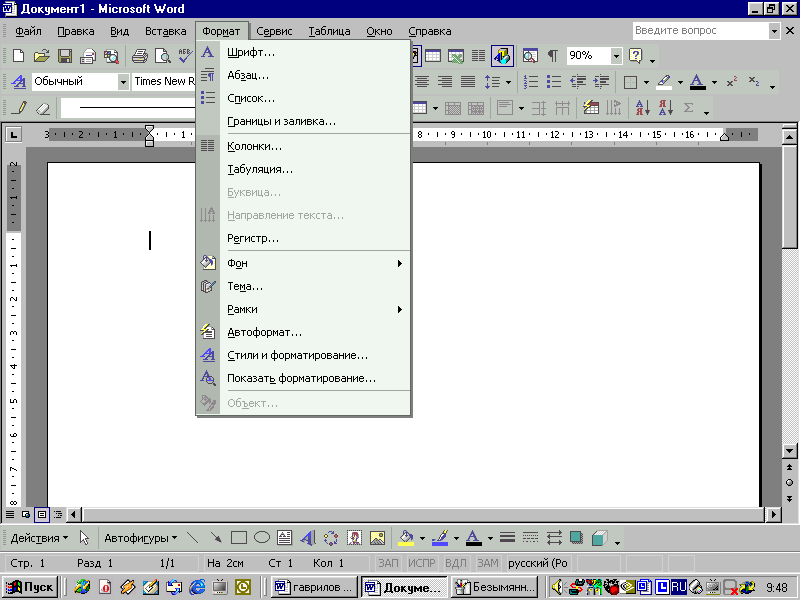Save the document with the floppy disk icon
800x600 pixels.
coord(65,56)
